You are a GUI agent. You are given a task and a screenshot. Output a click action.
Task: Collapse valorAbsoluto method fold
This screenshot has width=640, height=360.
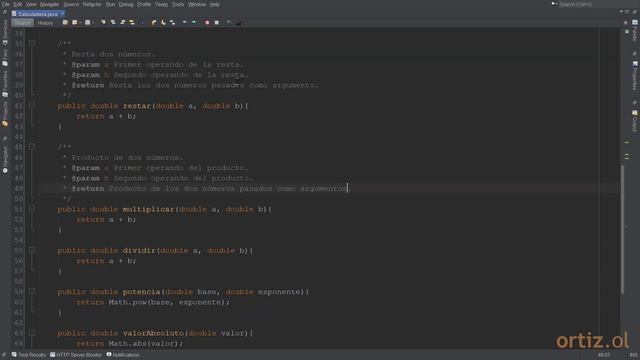point(32,333)
